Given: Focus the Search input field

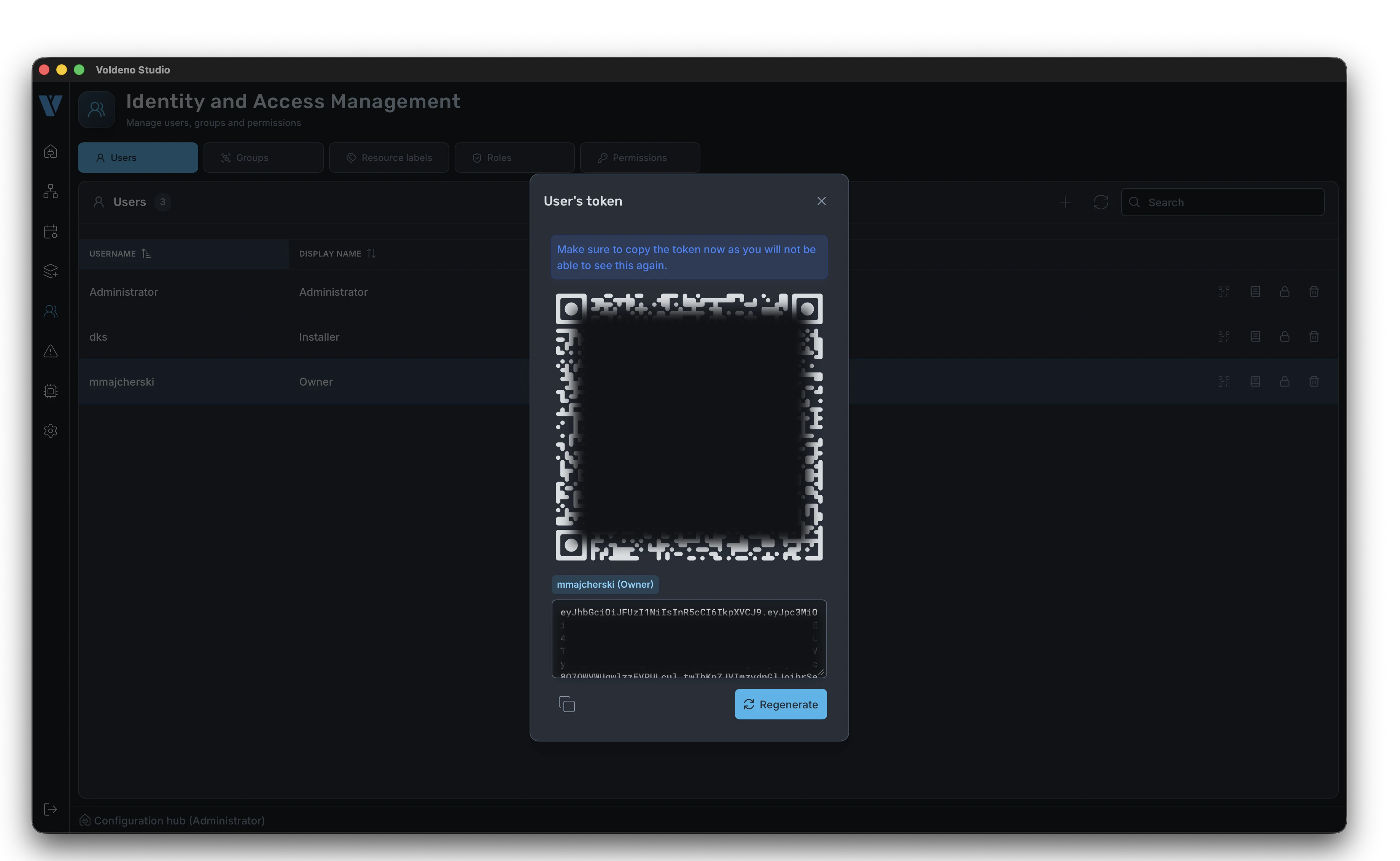Looking at the screenshot, I should pos(1222,202).
